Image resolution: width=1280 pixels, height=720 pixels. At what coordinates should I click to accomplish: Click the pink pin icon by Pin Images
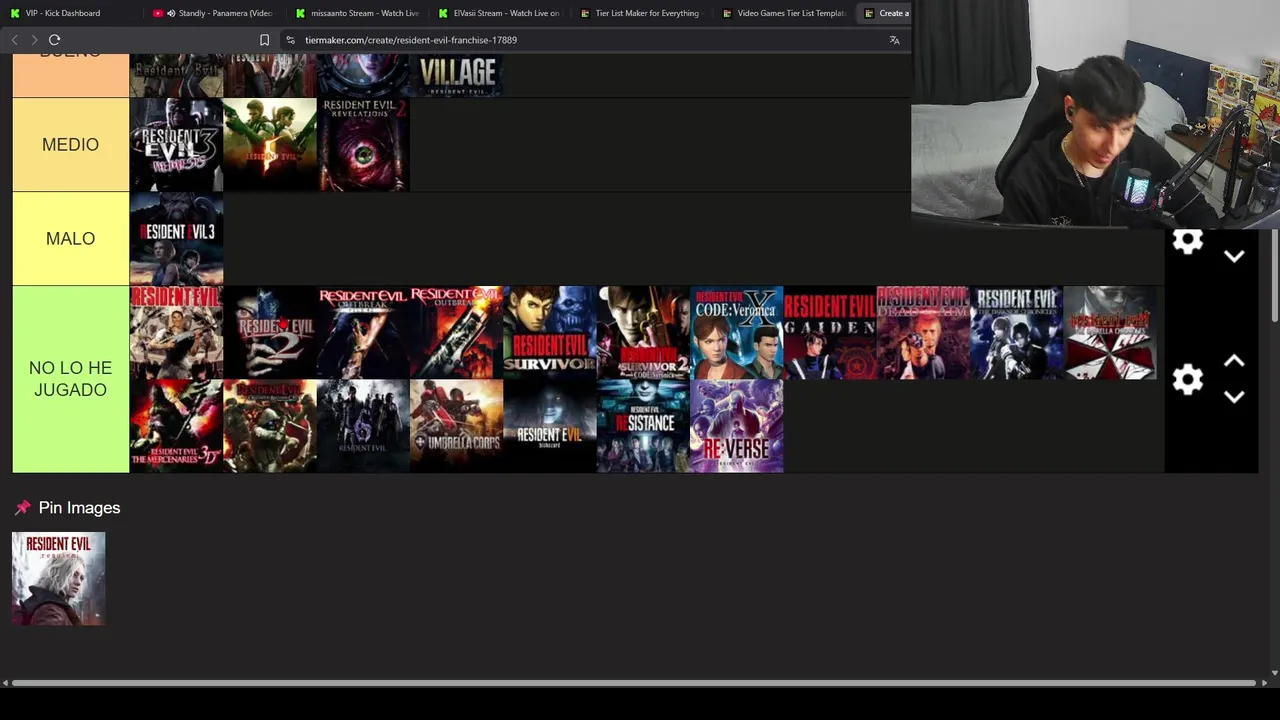[23, 508]
